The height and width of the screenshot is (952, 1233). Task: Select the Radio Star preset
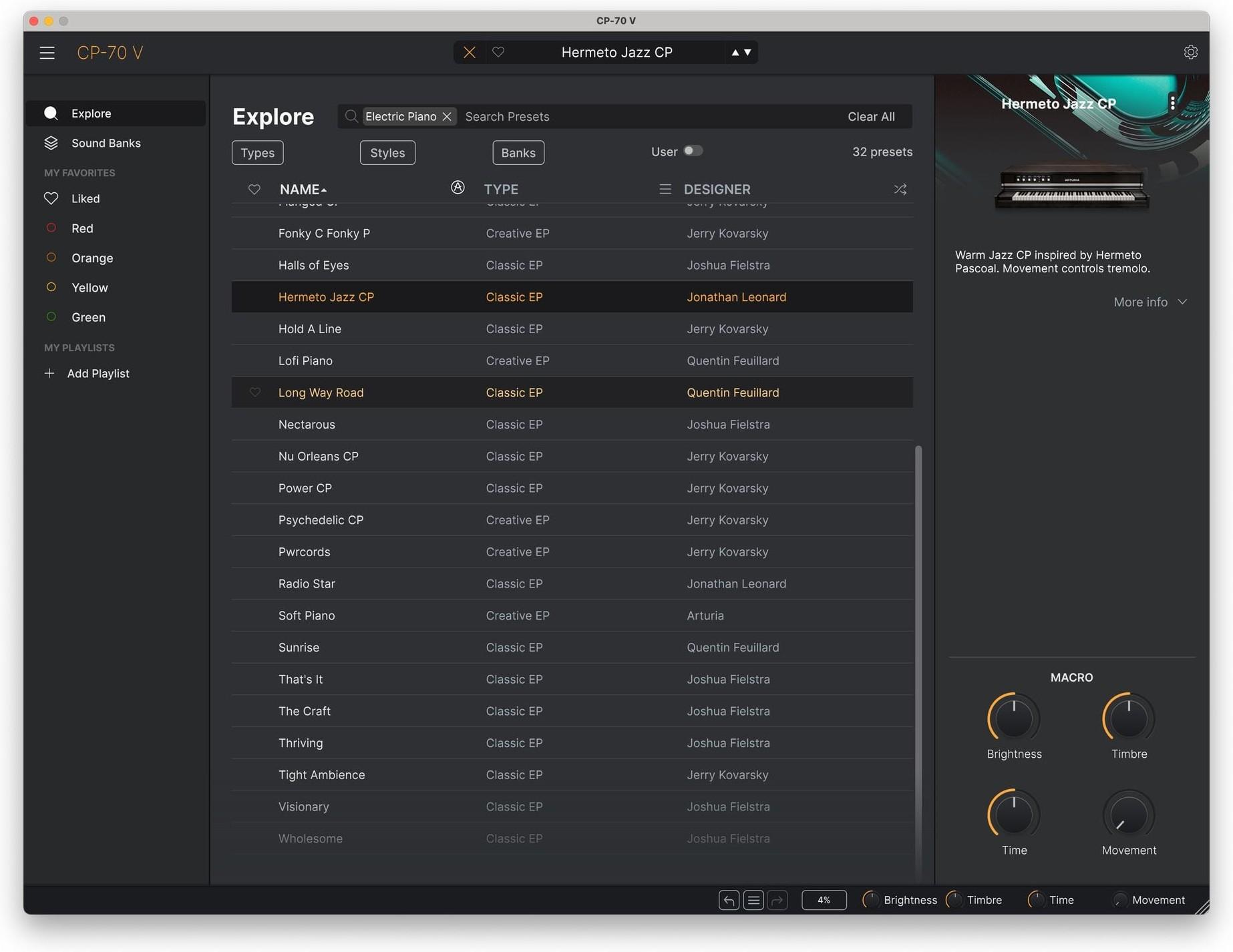[572, 583]
